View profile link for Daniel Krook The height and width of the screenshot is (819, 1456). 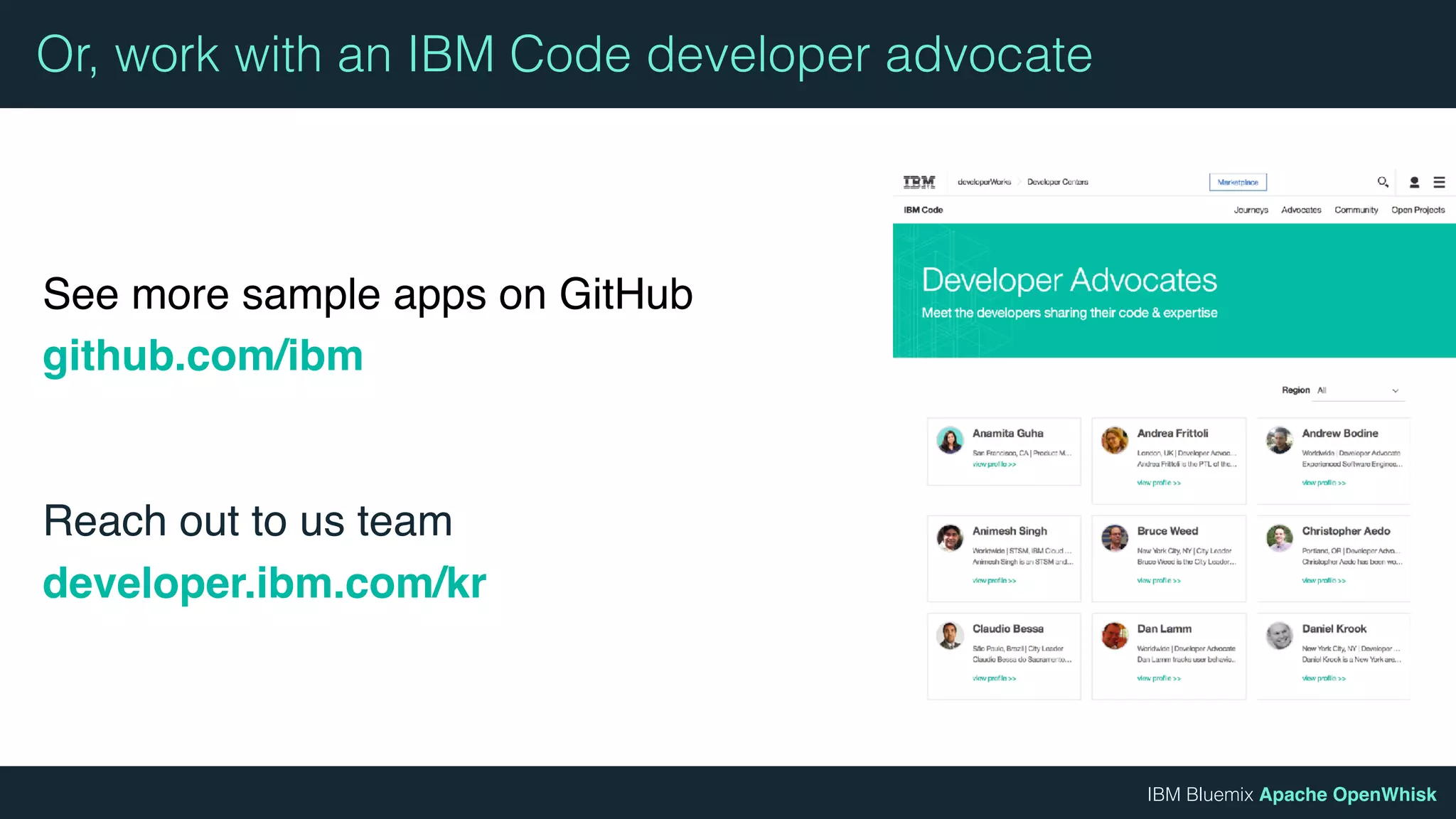pos(1324,678)
